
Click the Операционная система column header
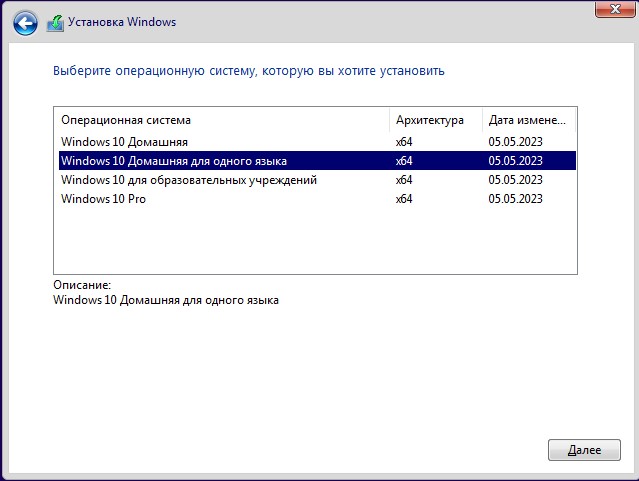(125, 120)
